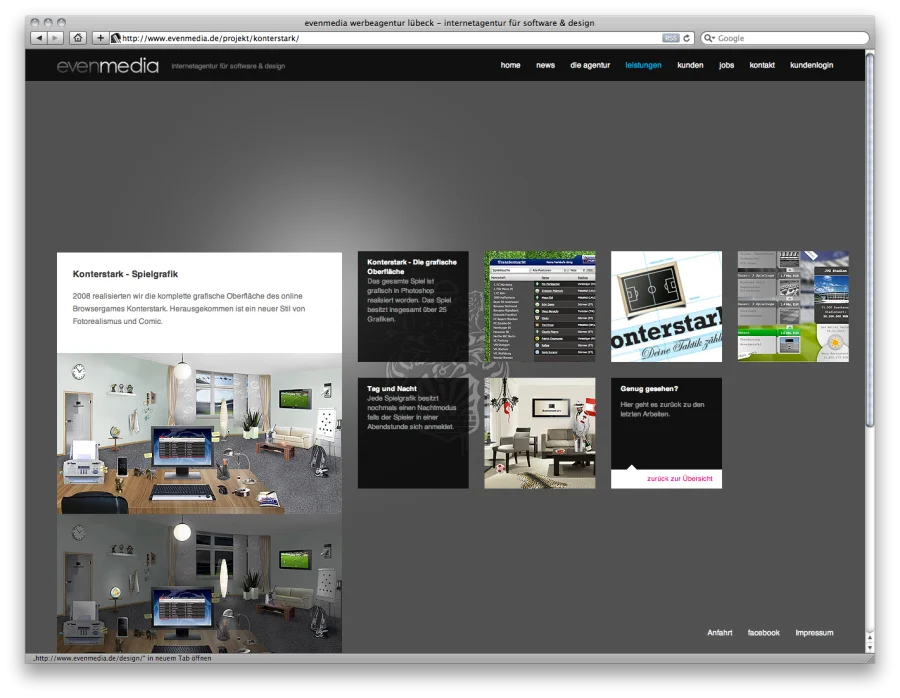The height and width of the screenshot is (698, 900).
Task: Open the Google search magnifier dropdown
Action: point(710,38)
